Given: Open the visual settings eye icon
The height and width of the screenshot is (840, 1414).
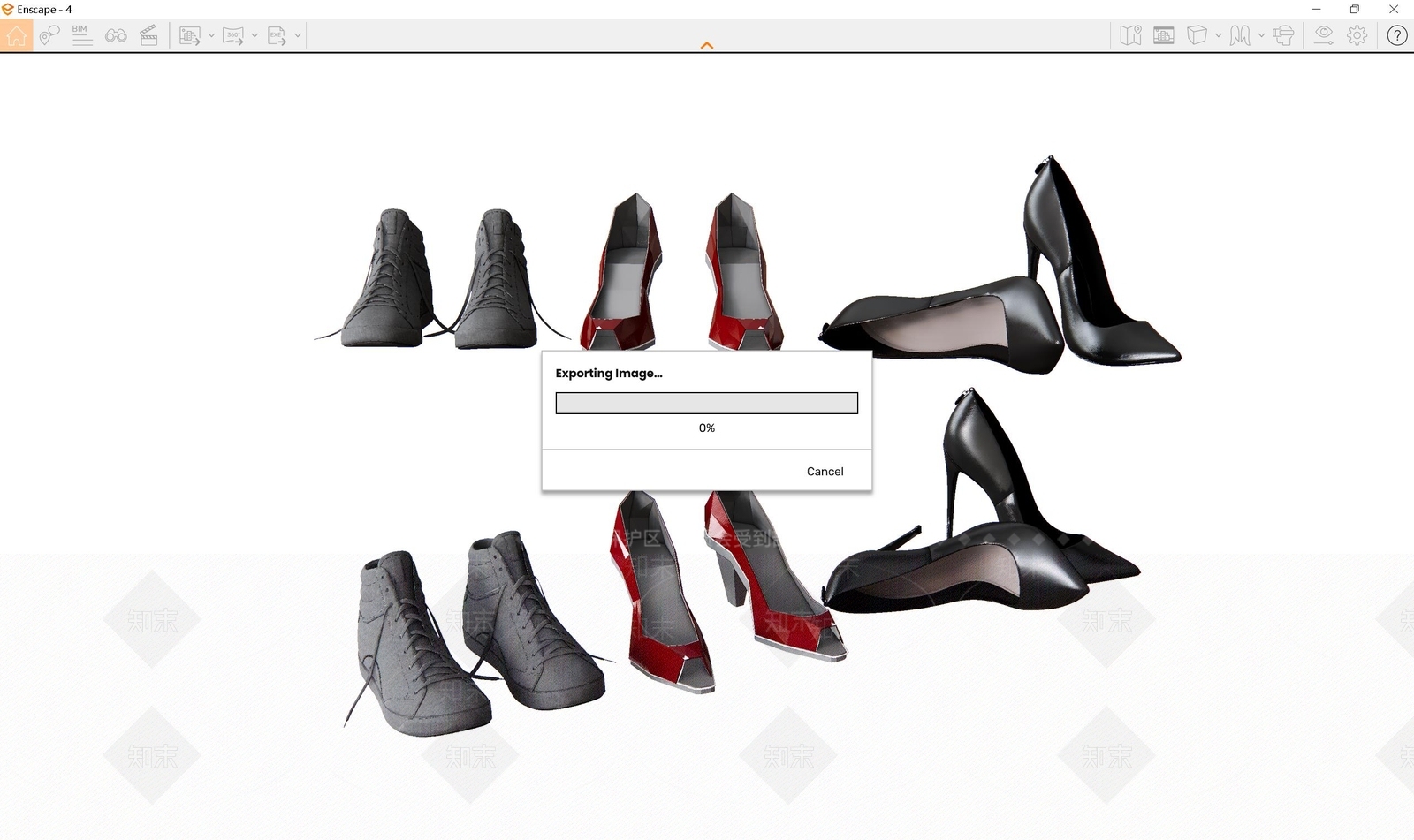Looking at the screenshot, I should pos(1323,35).
